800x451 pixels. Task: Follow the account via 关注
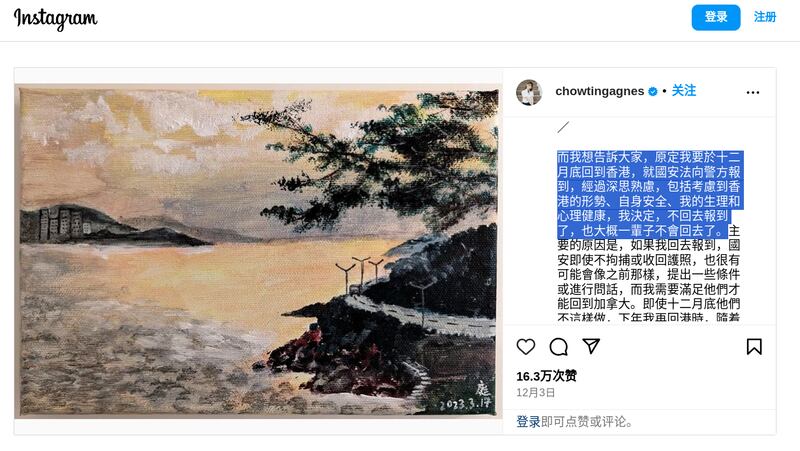[x=684, y=91]
